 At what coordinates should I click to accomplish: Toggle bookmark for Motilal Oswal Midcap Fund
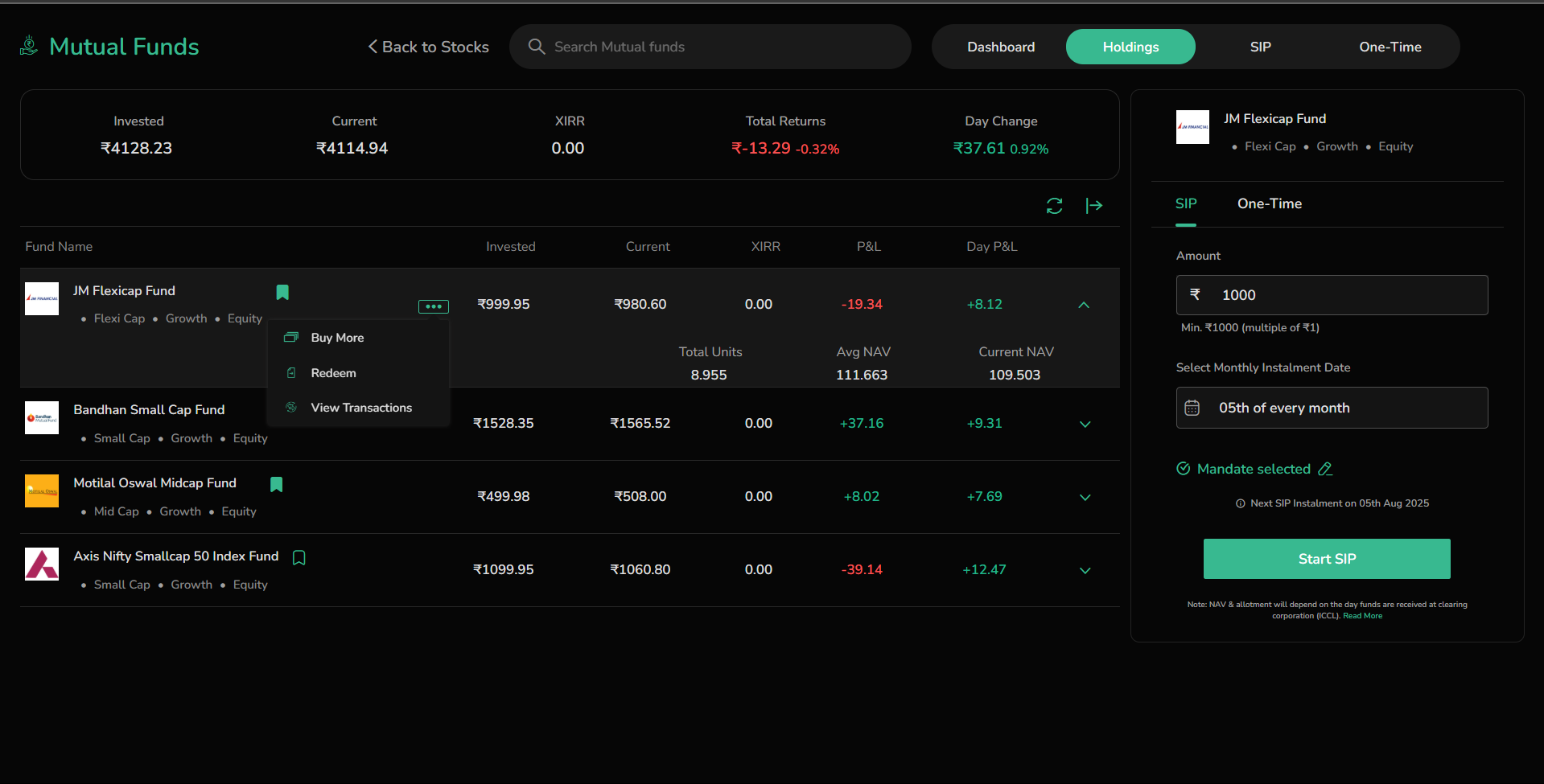coord(276,484)
